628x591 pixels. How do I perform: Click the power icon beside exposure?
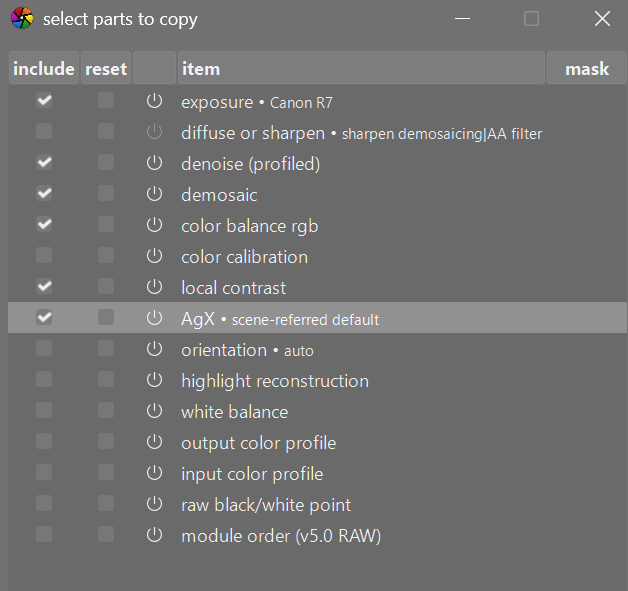coord(154,101)
